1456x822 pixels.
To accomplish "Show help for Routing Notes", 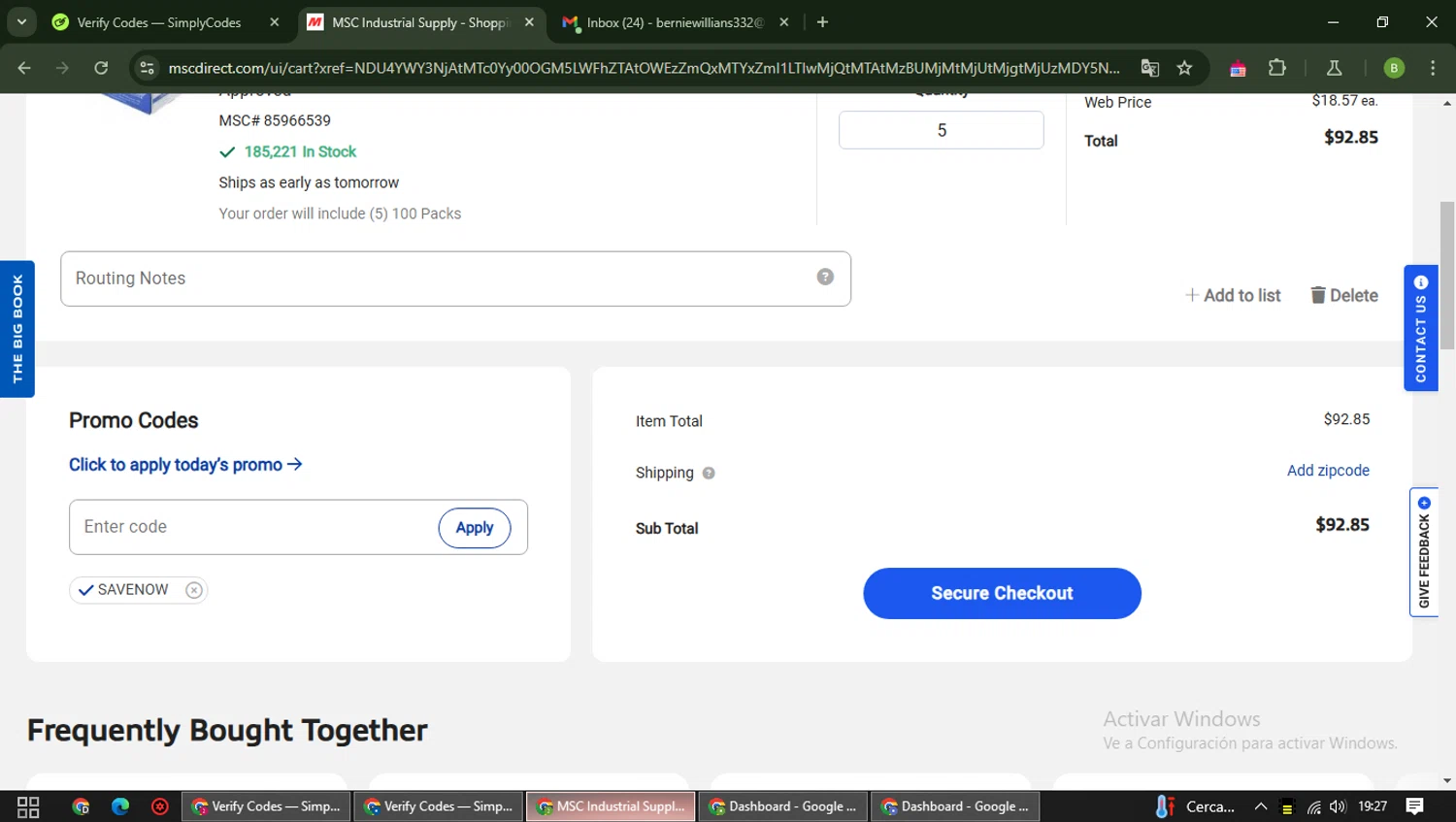I will pyautogui.click(x=825, y=277).
